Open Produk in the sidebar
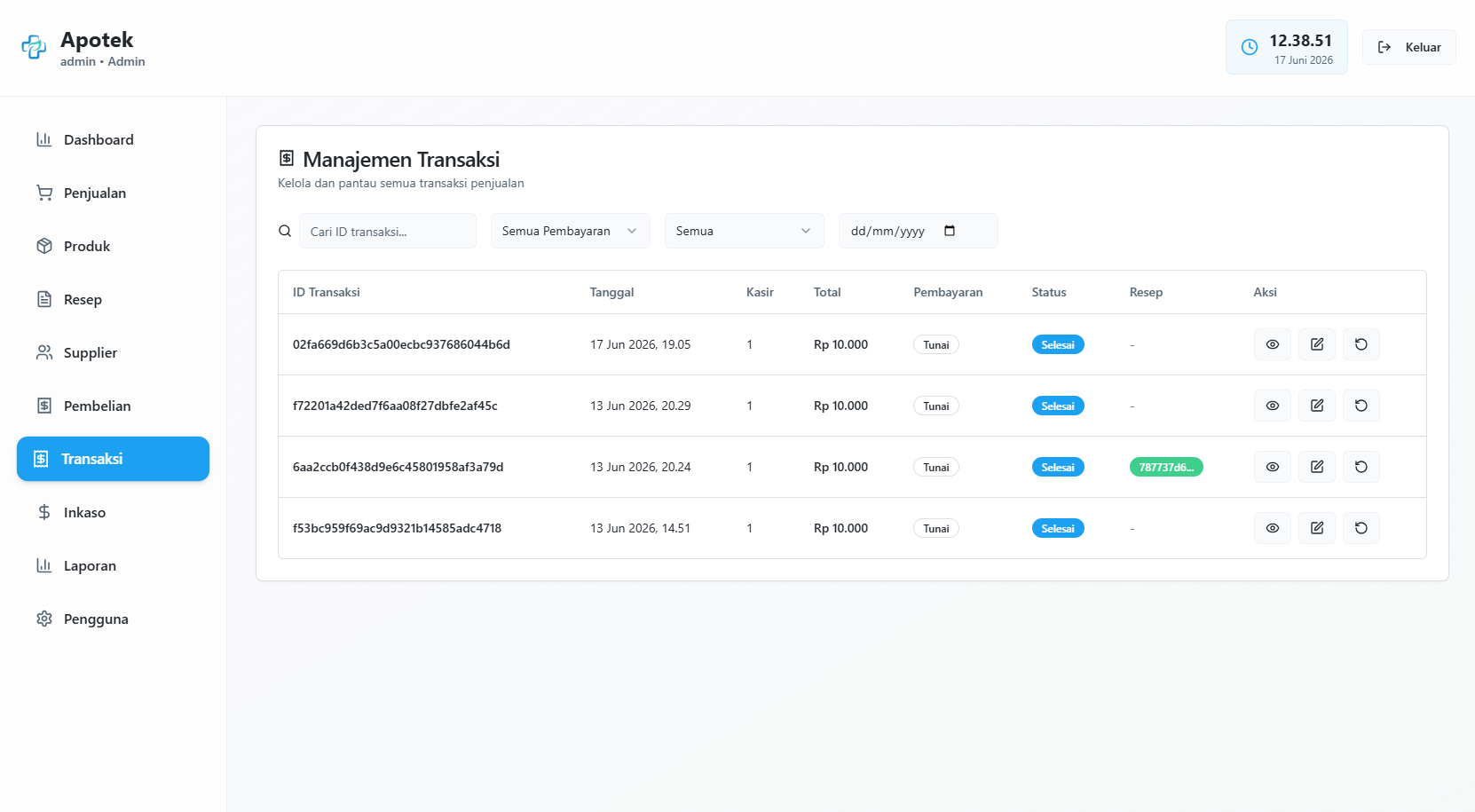The image size is (1475, 812). (113, 246)
